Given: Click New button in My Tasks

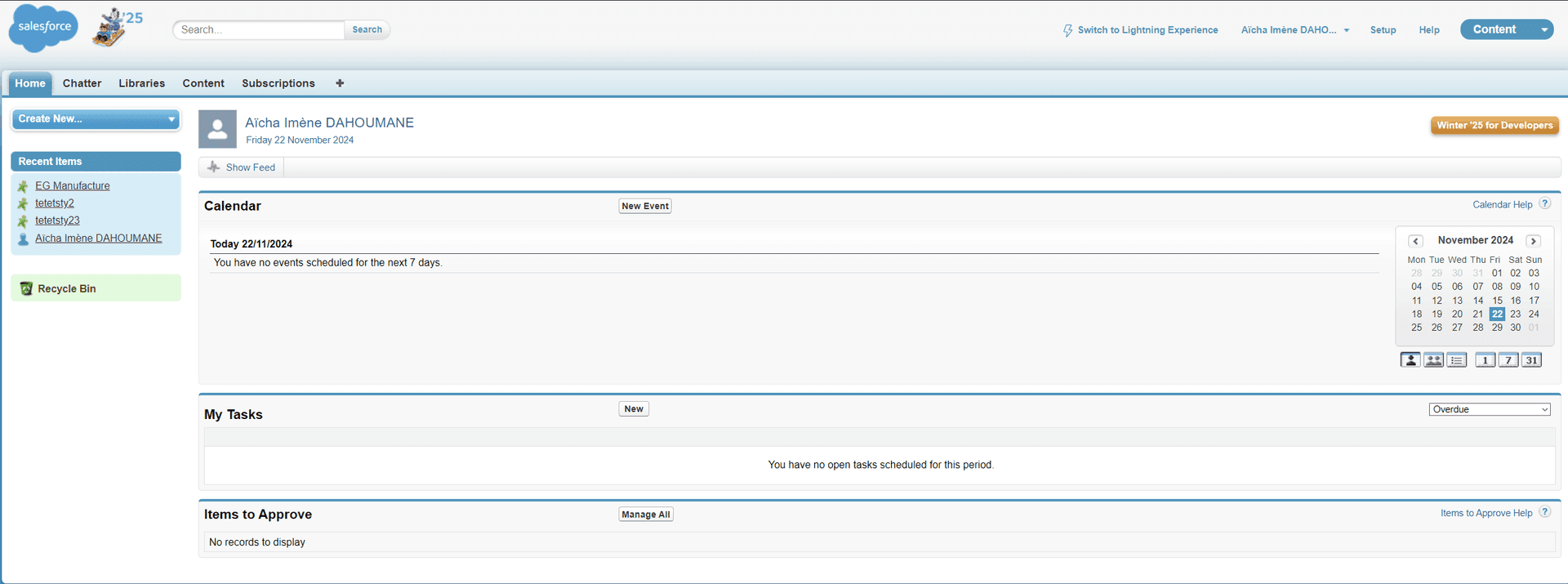Looking at the screenshot, I should click(634, 409).
